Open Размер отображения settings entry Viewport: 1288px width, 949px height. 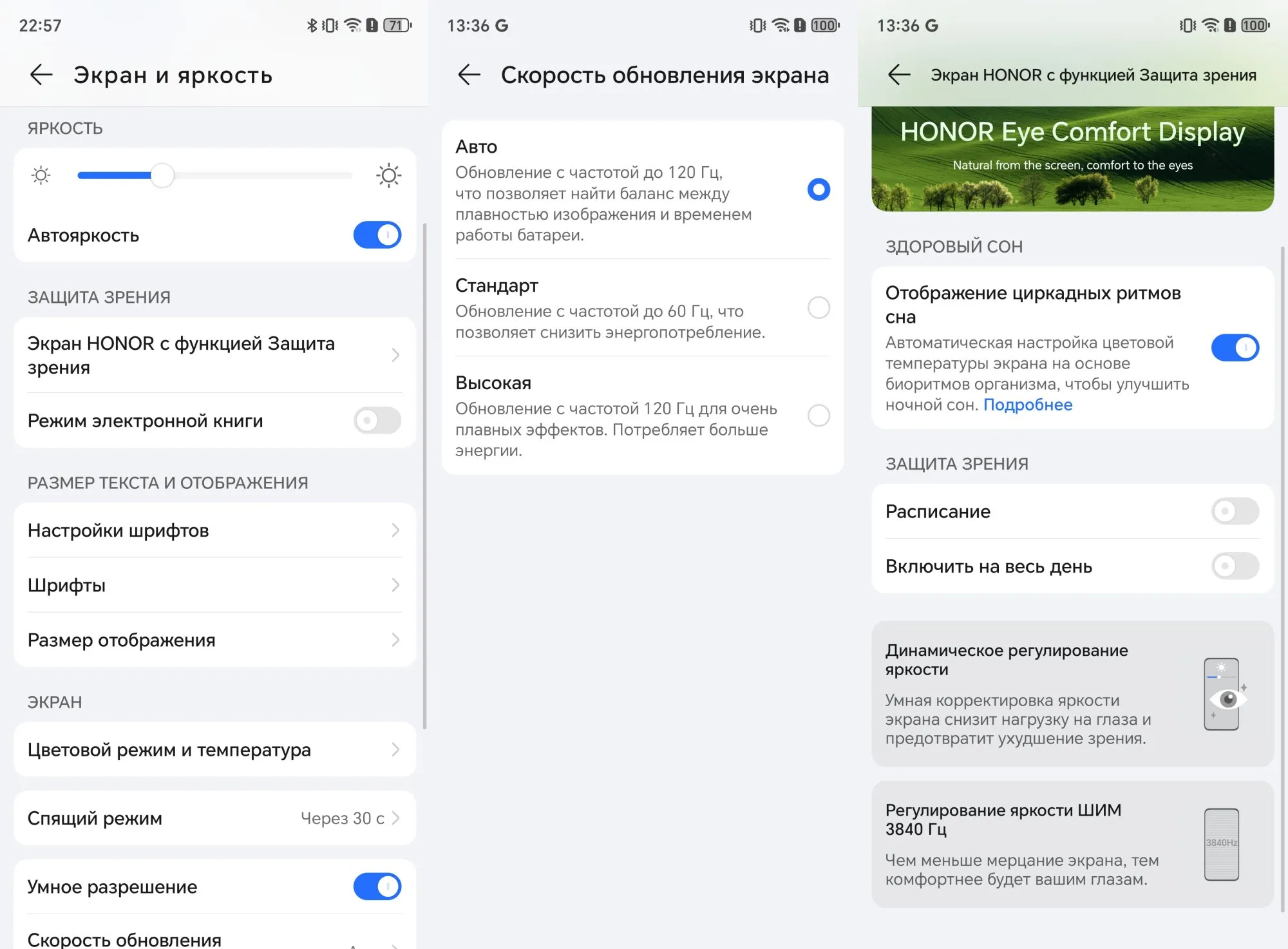pyautogui.click(x=214, y=640)
